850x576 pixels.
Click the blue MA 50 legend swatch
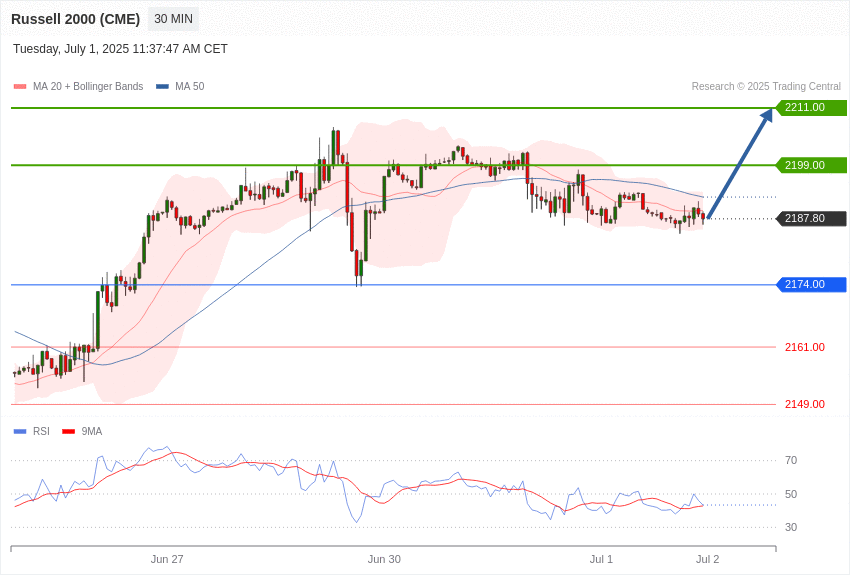coord(162,86)
